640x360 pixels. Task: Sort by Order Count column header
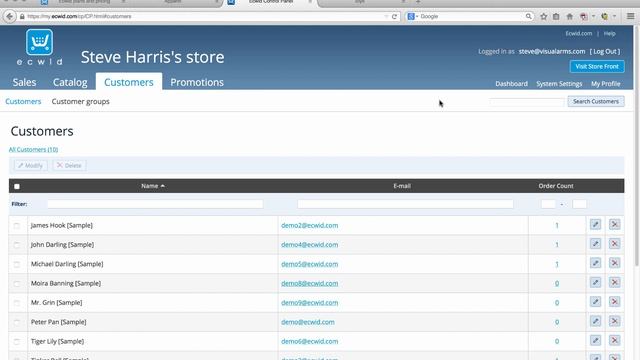click(556, 186)
